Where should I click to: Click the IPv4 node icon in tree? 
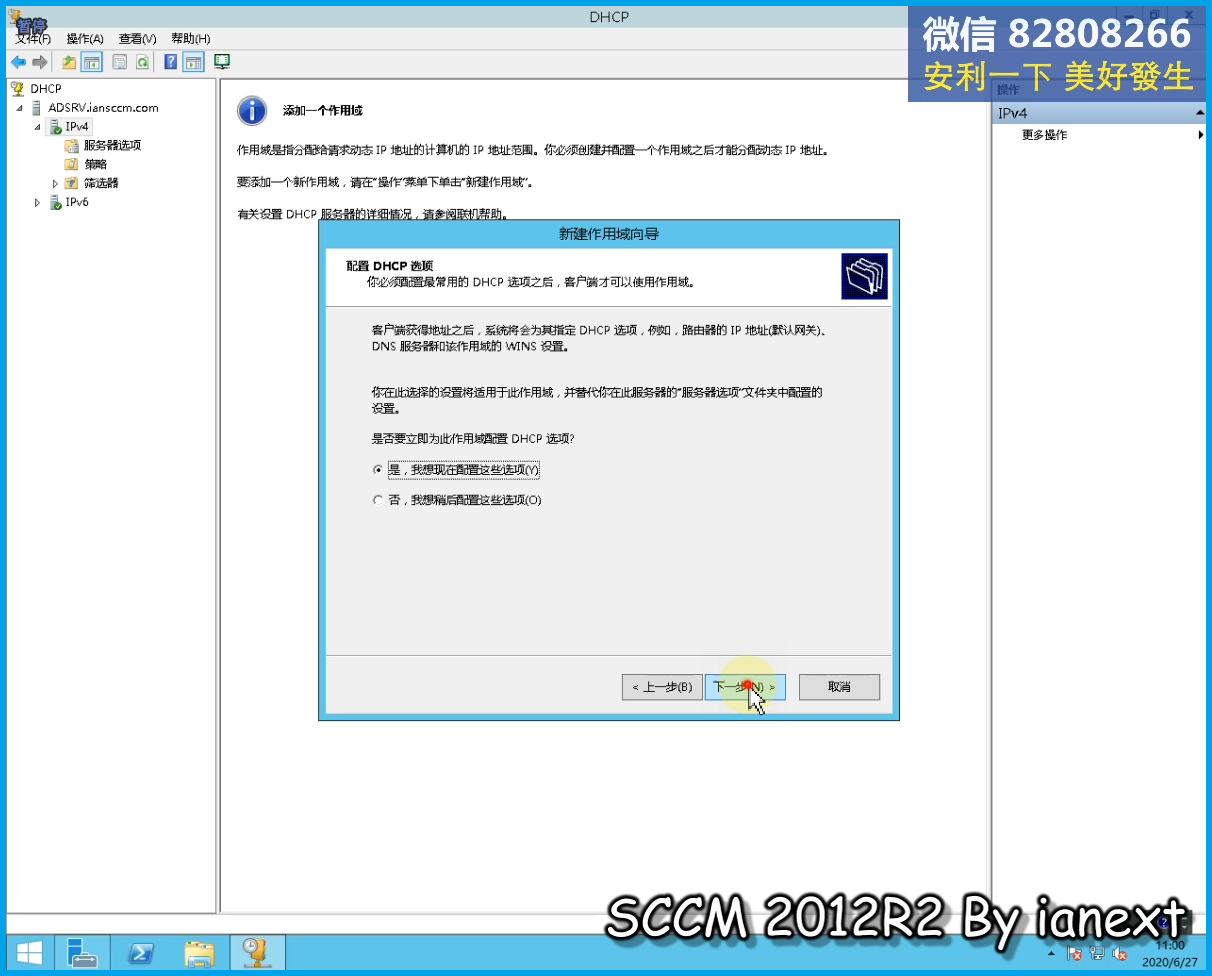(55, 127)
